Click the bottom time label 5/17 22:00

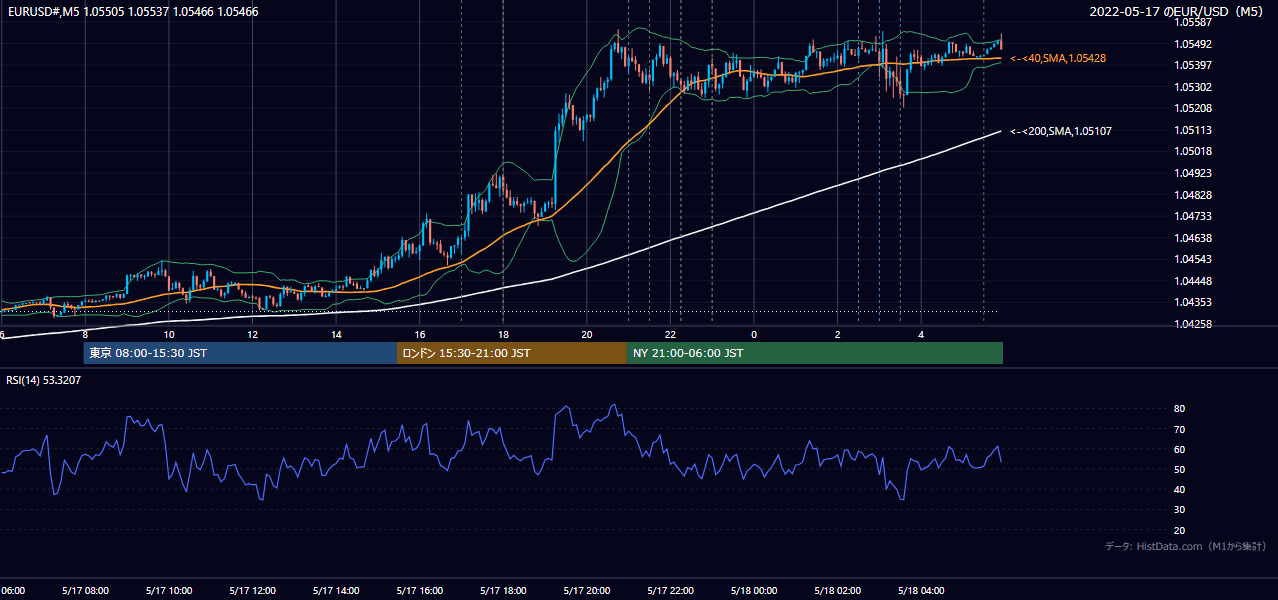(x=670, y=591)
